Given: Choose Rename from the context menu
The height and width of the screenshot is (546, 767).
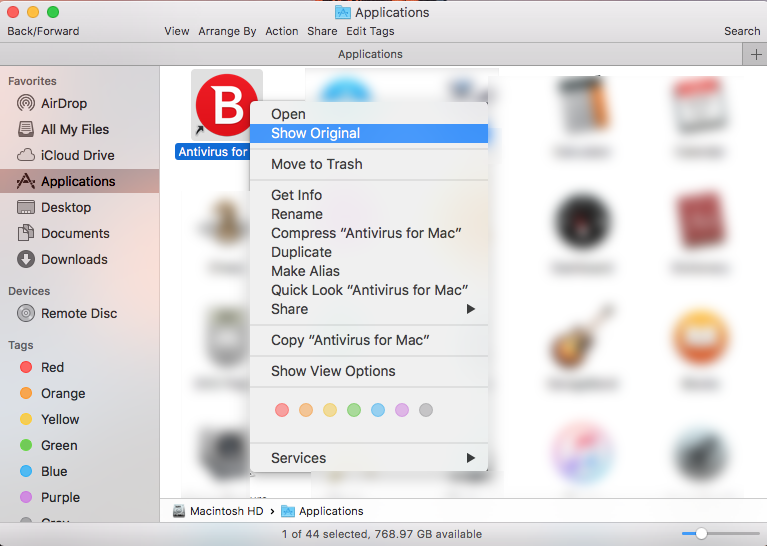Looking at the screenshot, I should coord(369,214).
